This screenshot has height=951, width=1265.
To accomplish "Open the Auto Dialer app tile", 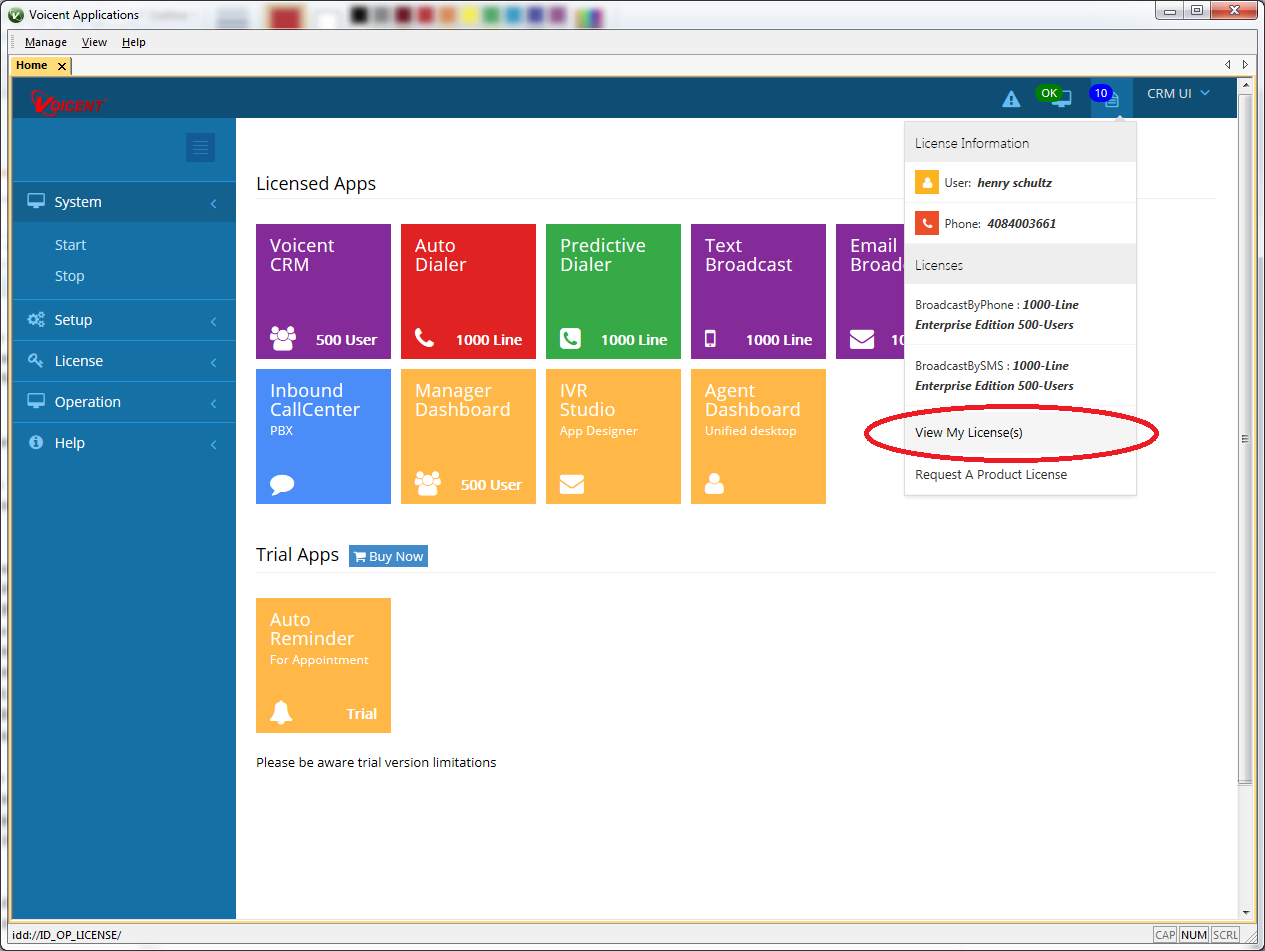I will [468, 291].
